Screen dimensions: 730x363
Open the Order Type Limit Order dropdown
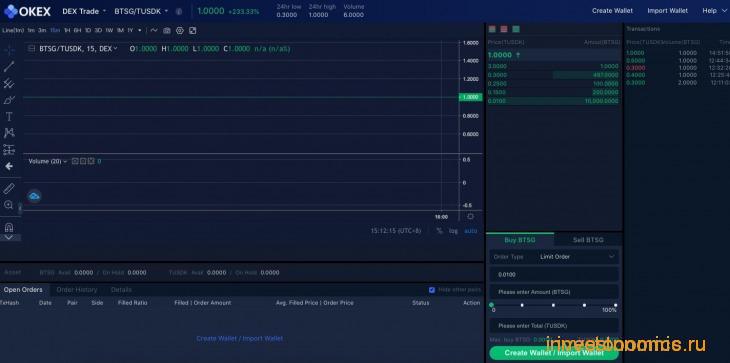(554, 256)
